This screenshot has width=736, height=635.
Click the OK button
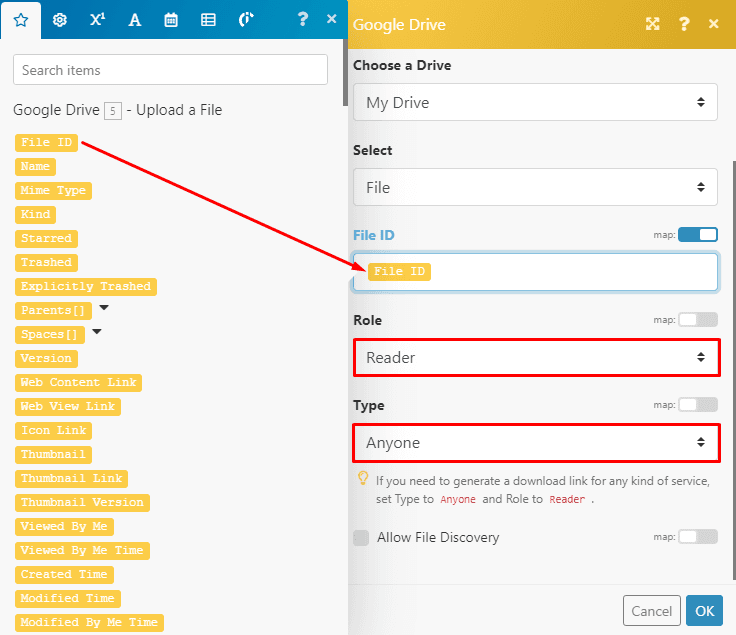click(704, 611)
